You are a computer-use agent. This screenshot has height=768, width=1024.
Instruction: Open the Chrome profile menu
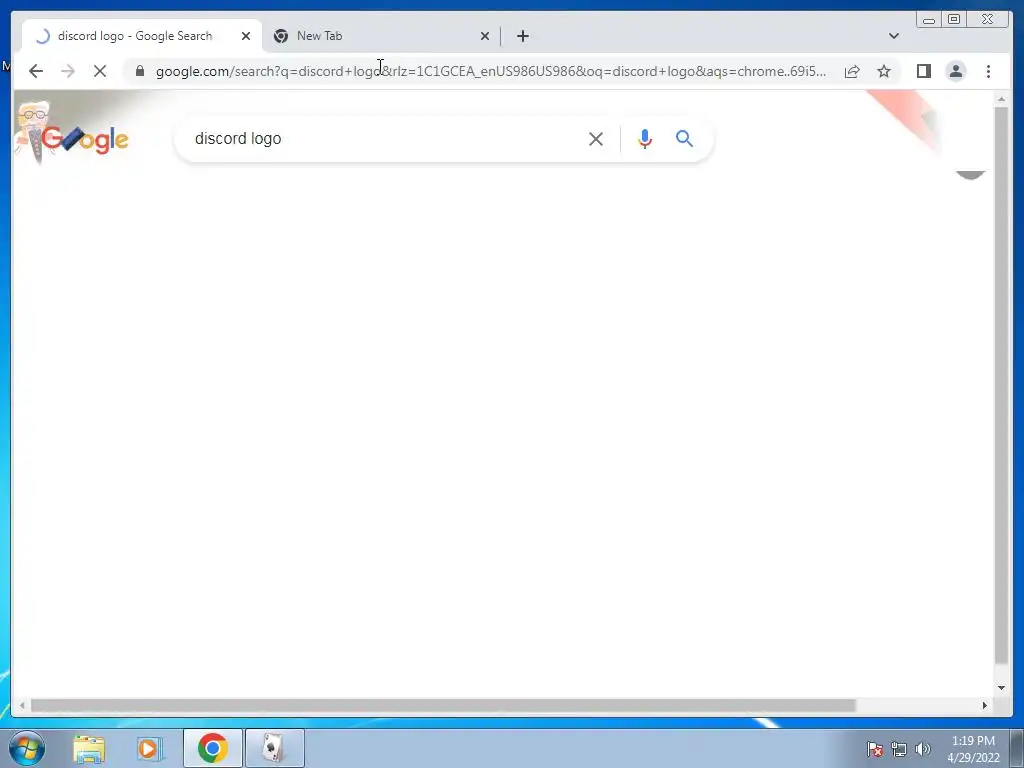(x=955, y=71)
